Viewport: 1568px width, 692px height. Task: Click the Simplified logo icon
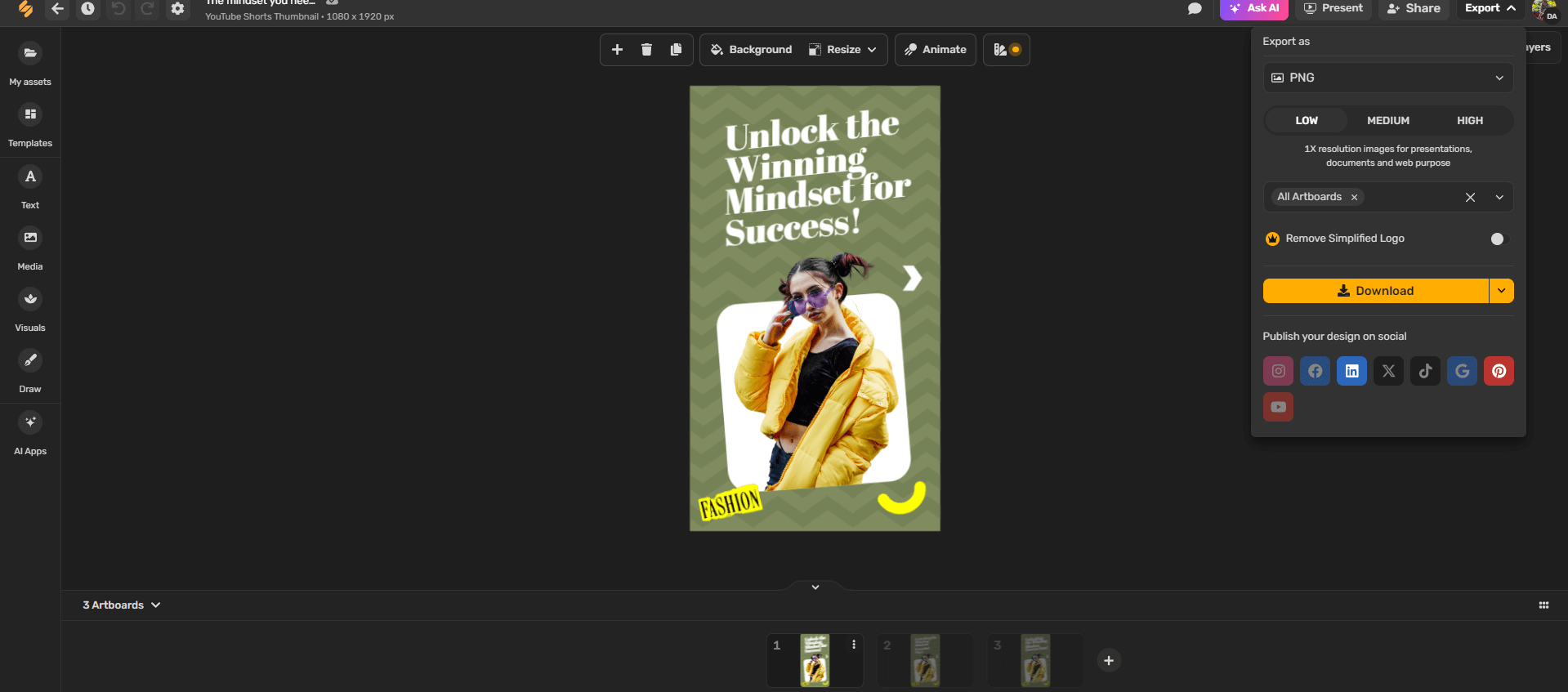click(x=25, y=8)
